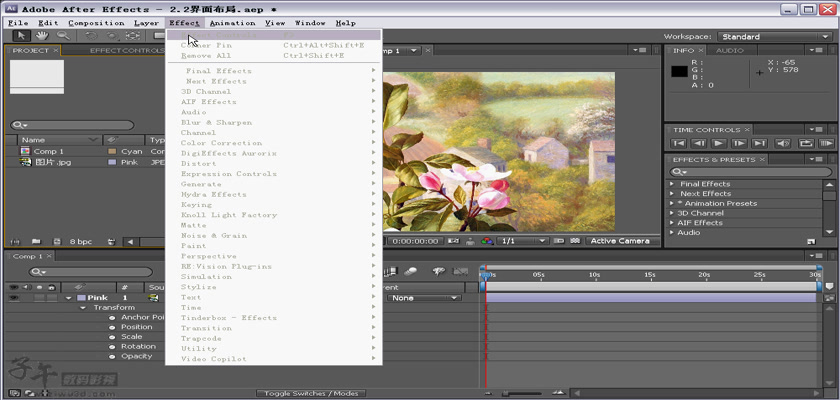Click the RAM Preview button in Time Controls

(x=827, y=144)
